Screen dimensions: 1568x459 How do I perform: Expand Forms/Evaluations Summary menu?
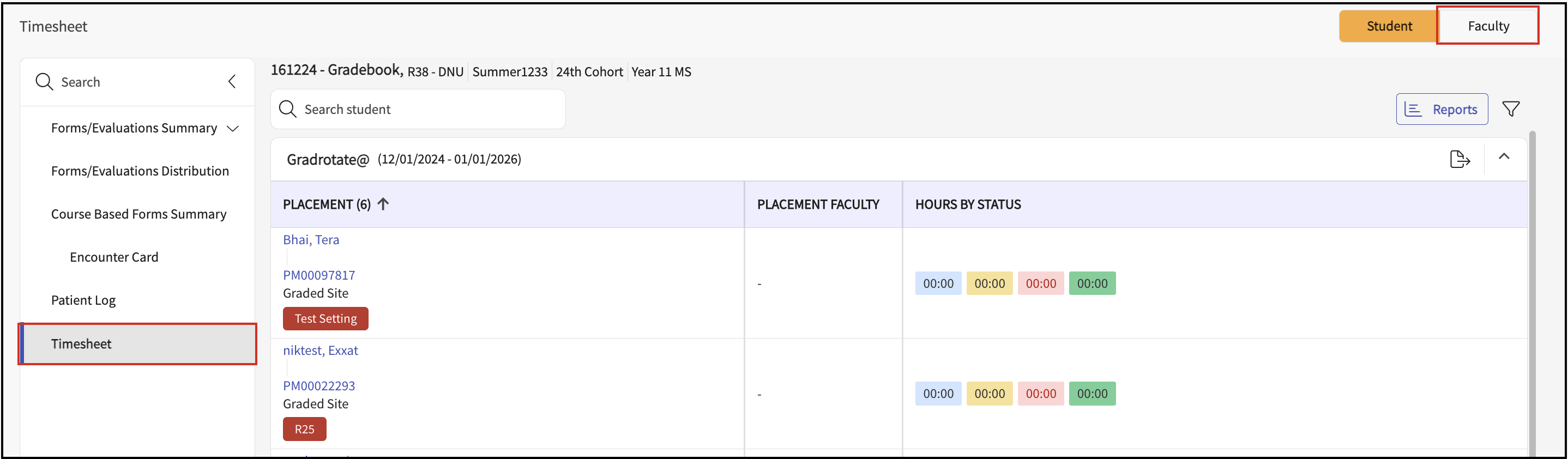tap(232, 129)
